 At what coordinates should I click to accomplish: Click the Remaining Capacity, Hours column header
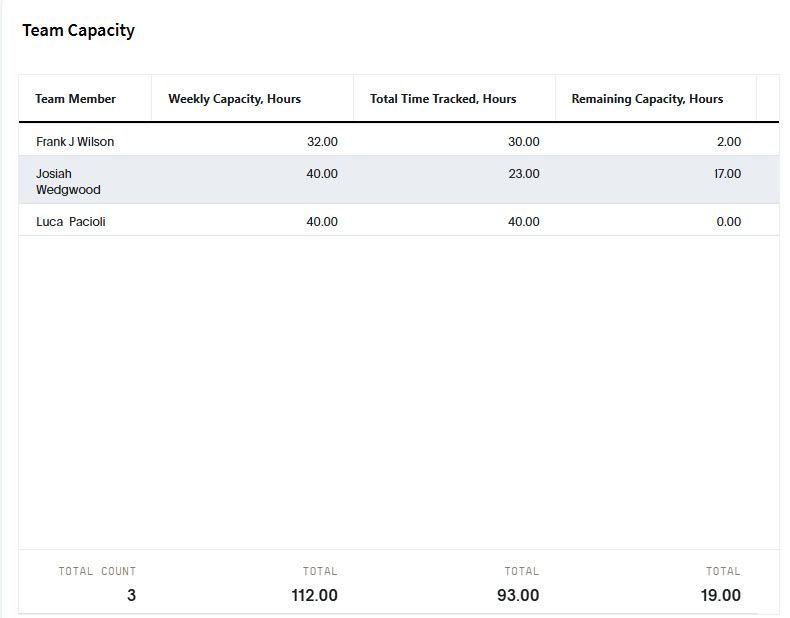647,99
